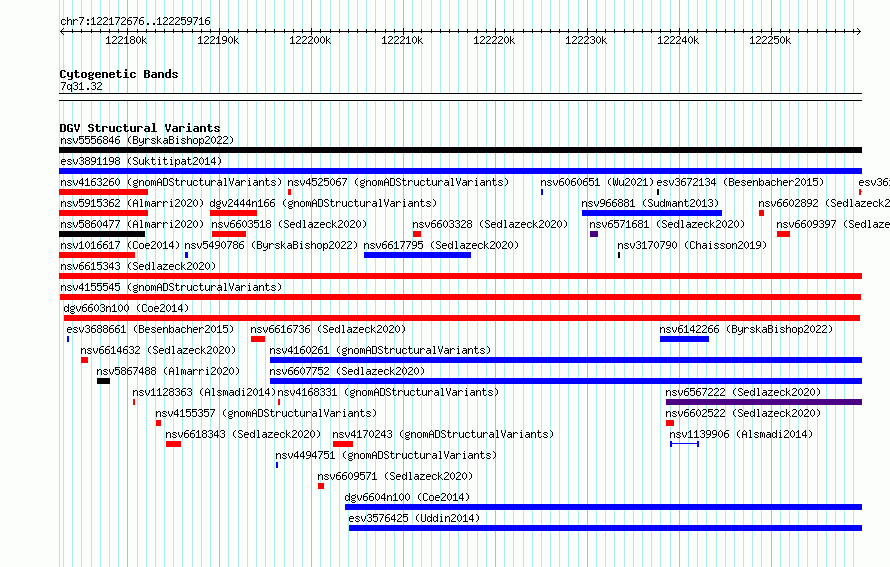Viewport: 890px width, 567px height.
Task: Select nsv6617795 (Sedlazeck2020) label
Action: point(441,245)
